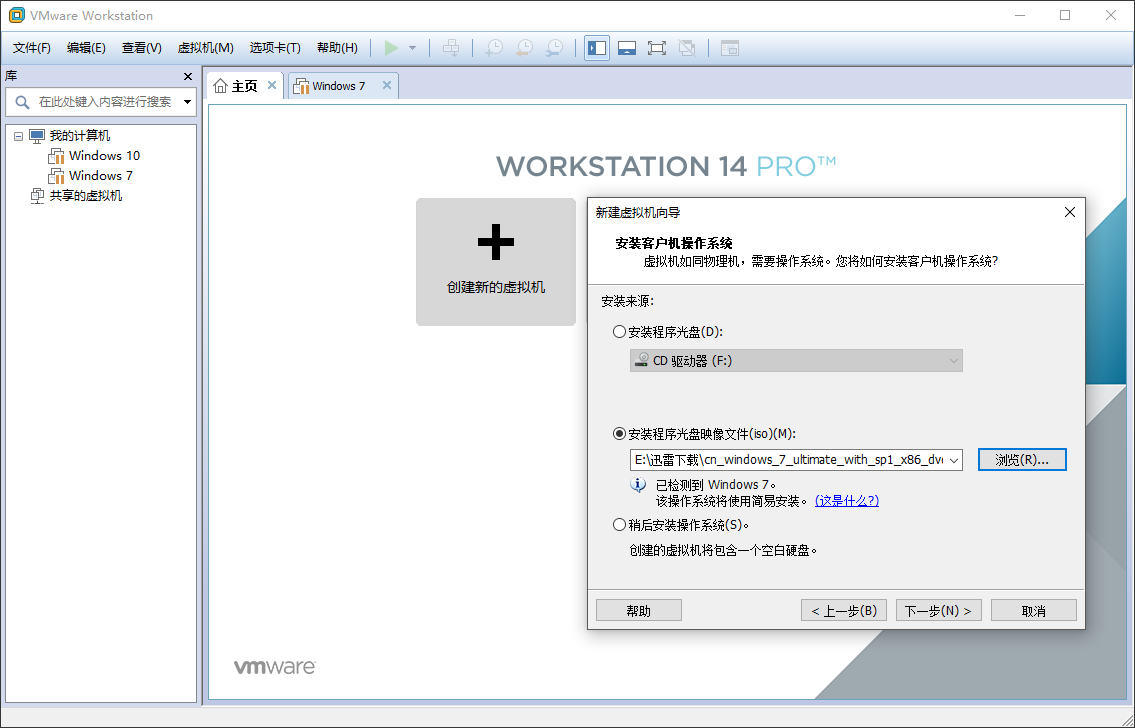The height and width of the screenshot is (728, 1135).
Task: Click the 浏览(R)... browse button
Action: [x=1022, y=460]
